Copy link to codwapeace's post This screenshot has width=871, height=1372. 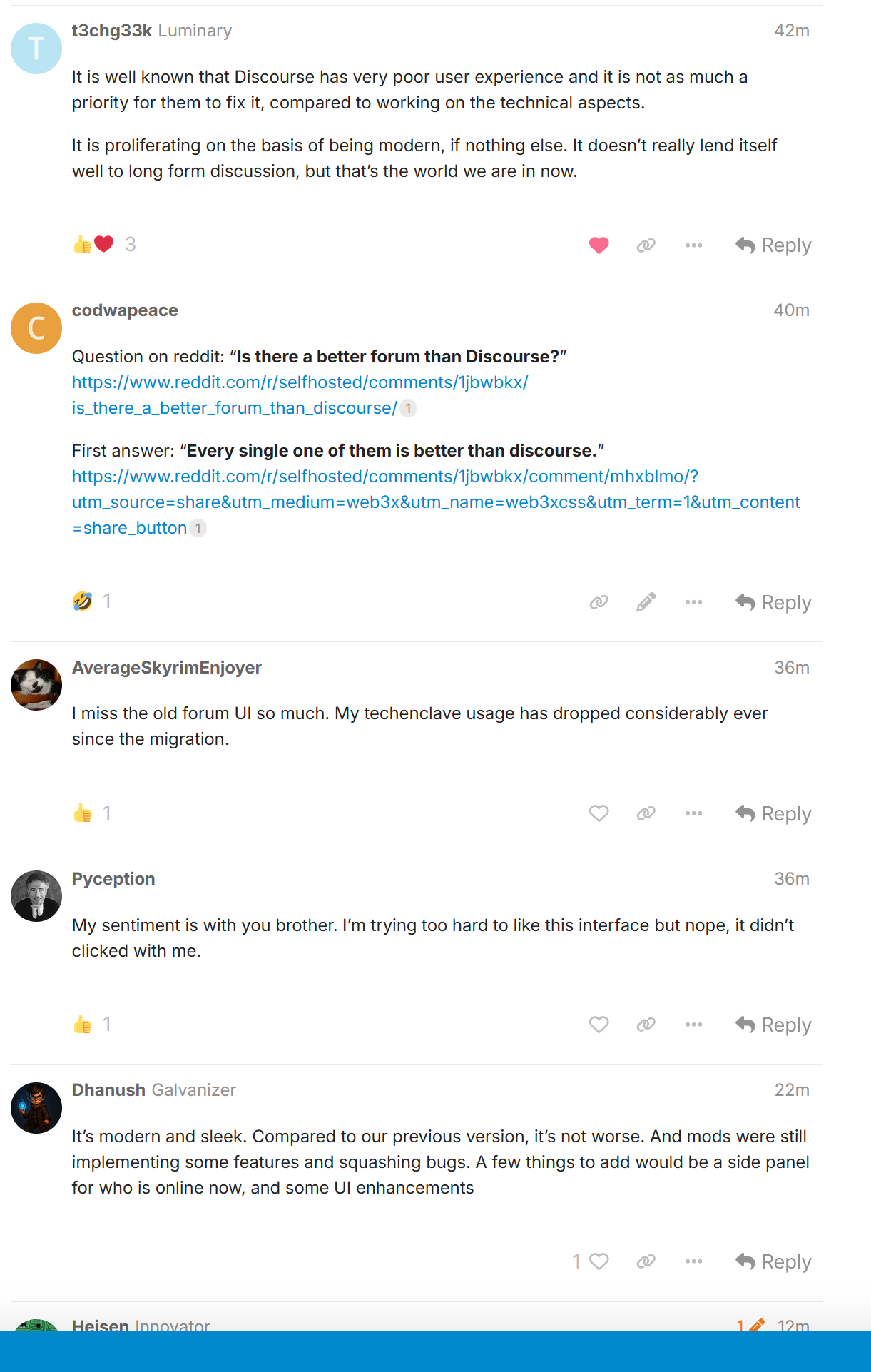[x=599, y=602]
